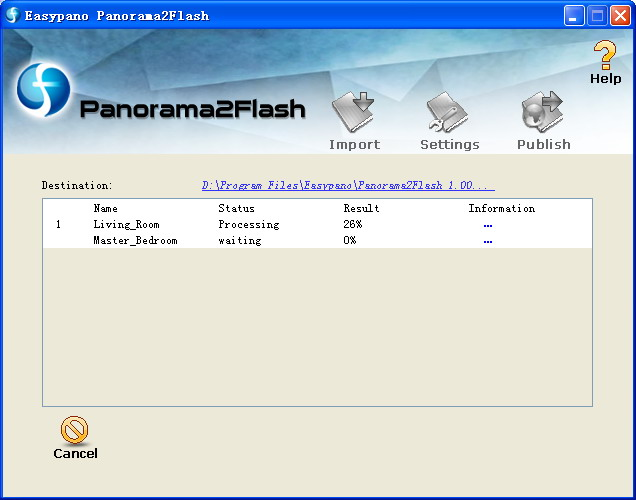Click the Publish globe icon
The width and height of the screenshot is (636, 500).
pos(542,112)
